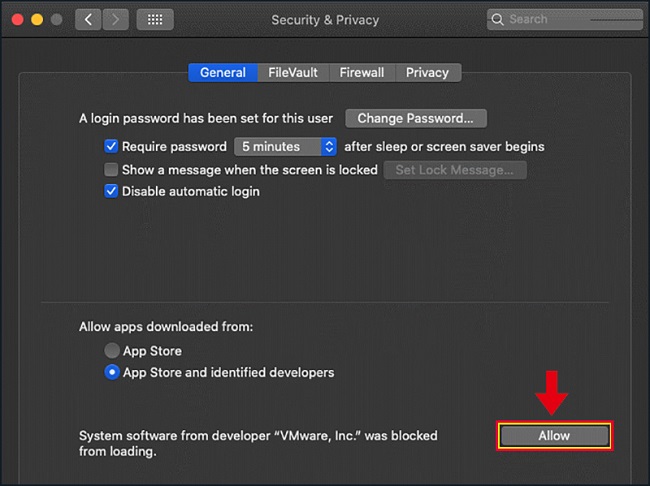650x486 pixels.
Task: Allow the blocked VMware system software
Action: click(553, 436)
